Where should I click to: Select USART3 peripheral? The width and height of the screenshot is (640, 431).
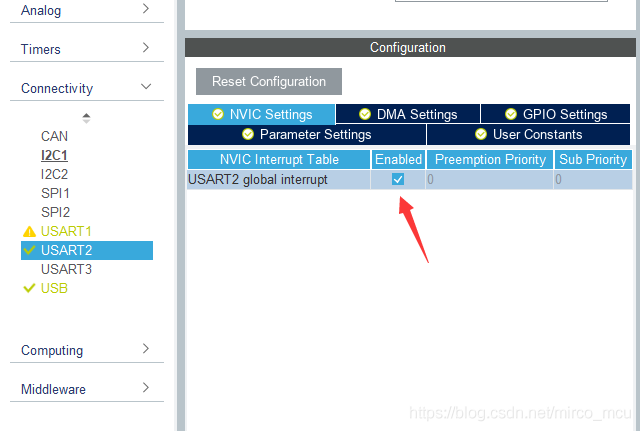pos(66,269)
